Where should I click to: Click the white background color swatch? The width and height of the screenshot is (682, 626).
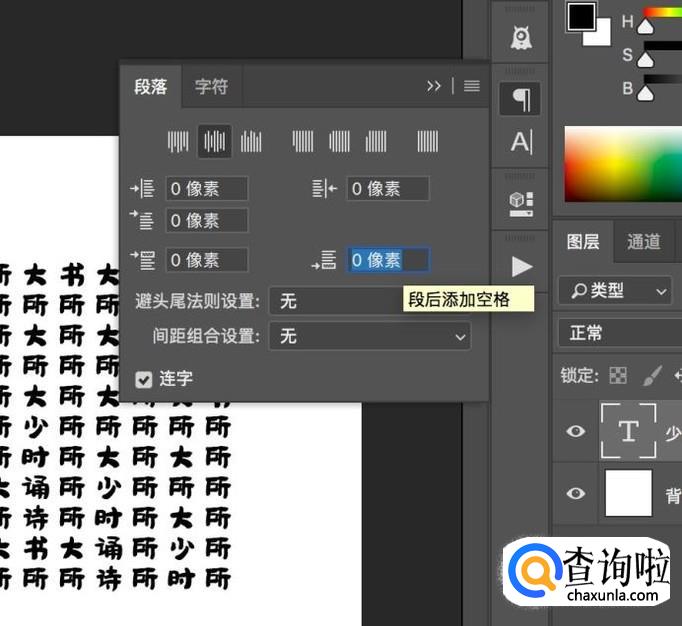coord(602,36)
